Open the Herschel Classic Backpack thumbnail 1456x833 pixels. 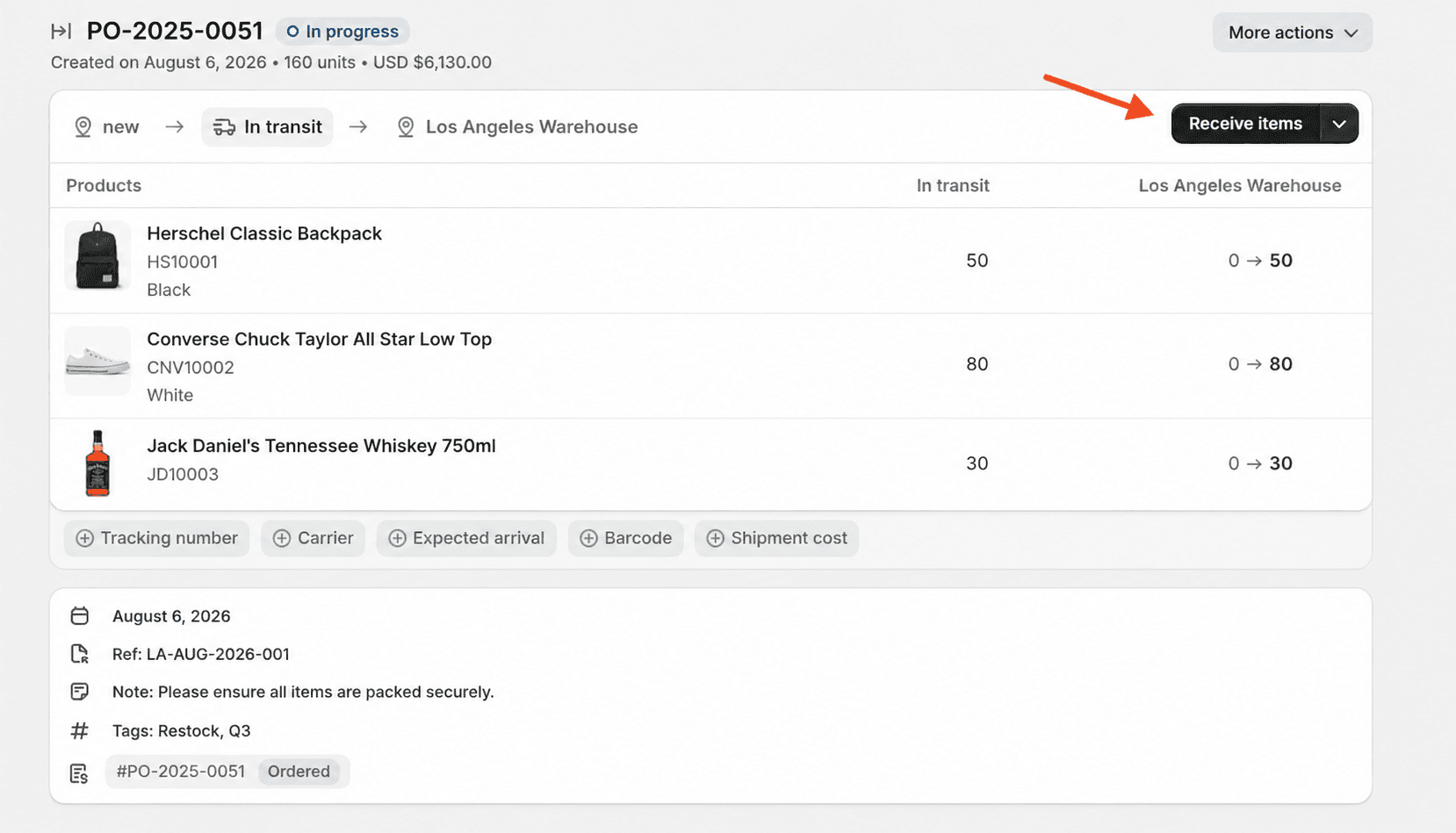point(97,255)
